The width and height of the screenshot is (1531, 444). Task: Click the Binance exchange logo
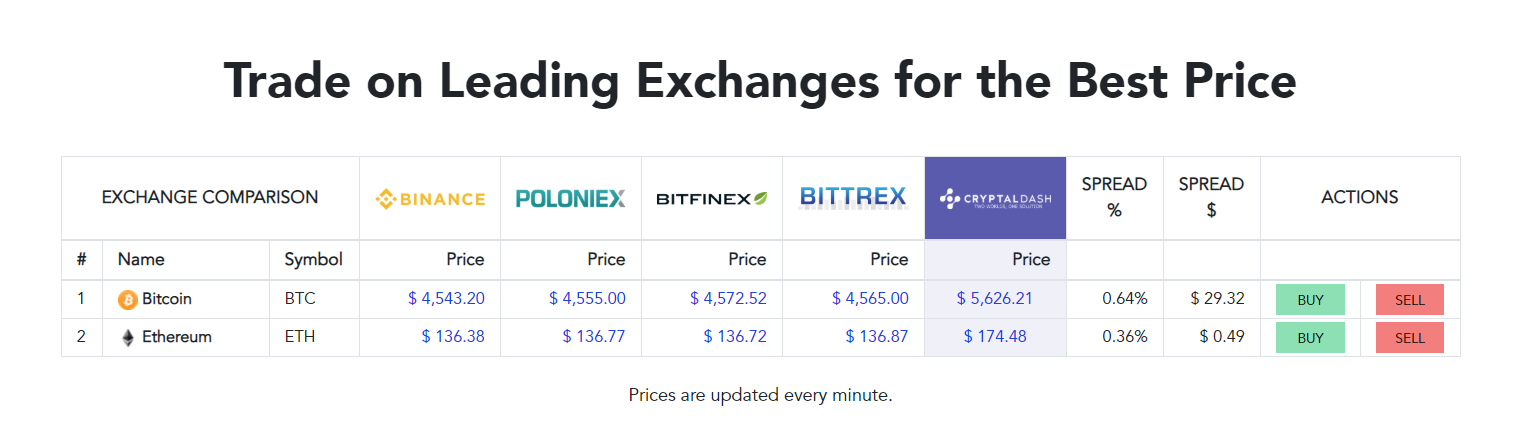(x=430, y=199)
